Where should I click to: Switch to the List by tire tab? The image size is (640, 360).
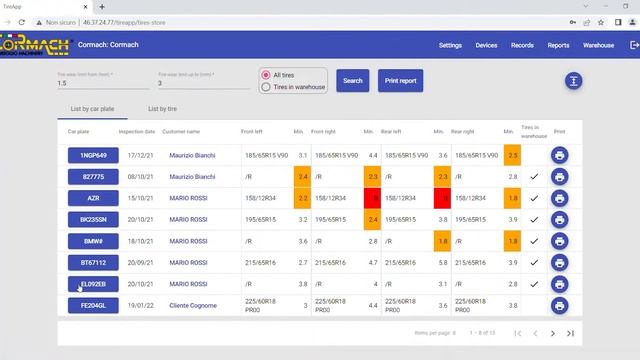point(162,109)
